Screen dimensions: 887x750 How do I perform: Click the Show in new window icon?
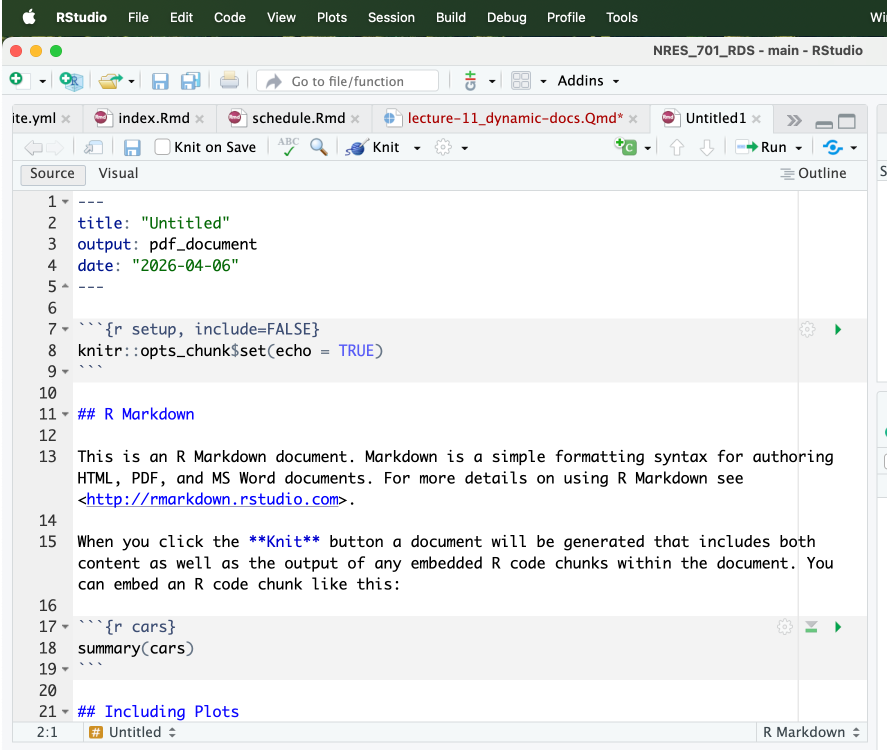[93, 148]
